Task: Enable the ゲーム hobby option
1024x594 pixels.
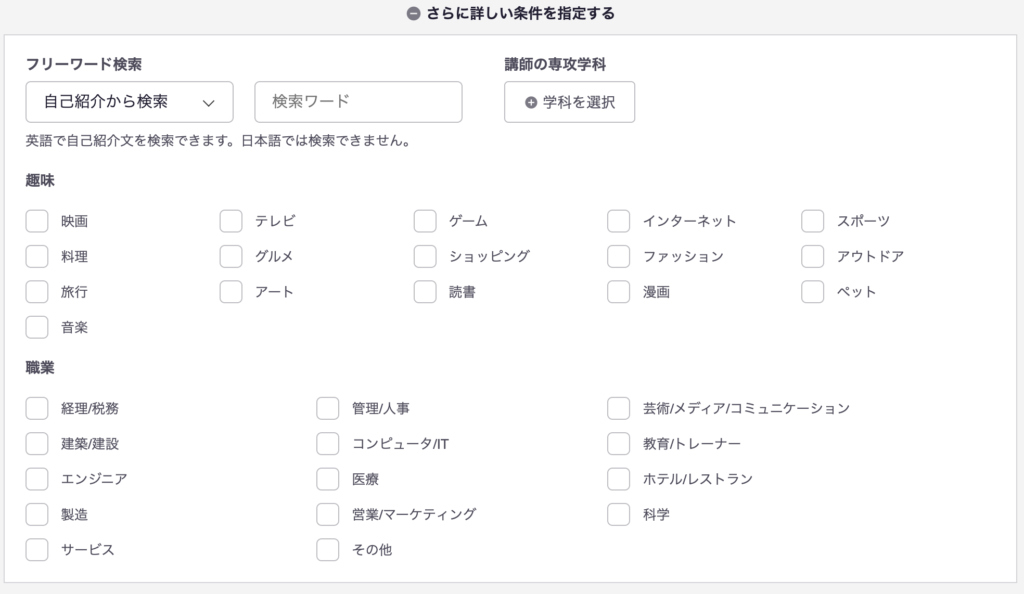Action: tap(425, 221)
